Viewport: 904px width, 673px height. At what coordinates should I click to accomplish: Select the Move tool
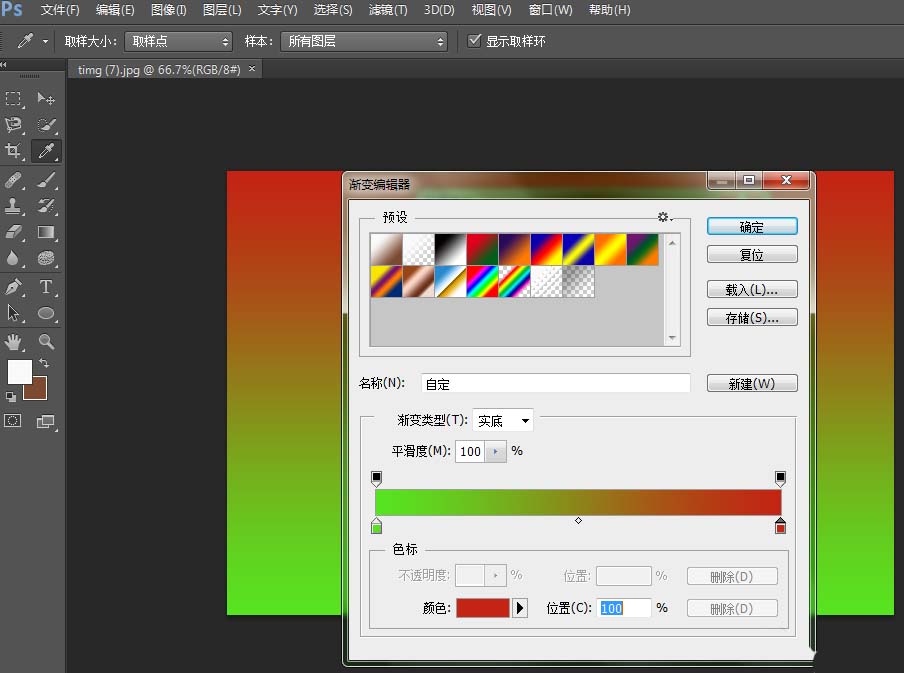coord(46,98)
